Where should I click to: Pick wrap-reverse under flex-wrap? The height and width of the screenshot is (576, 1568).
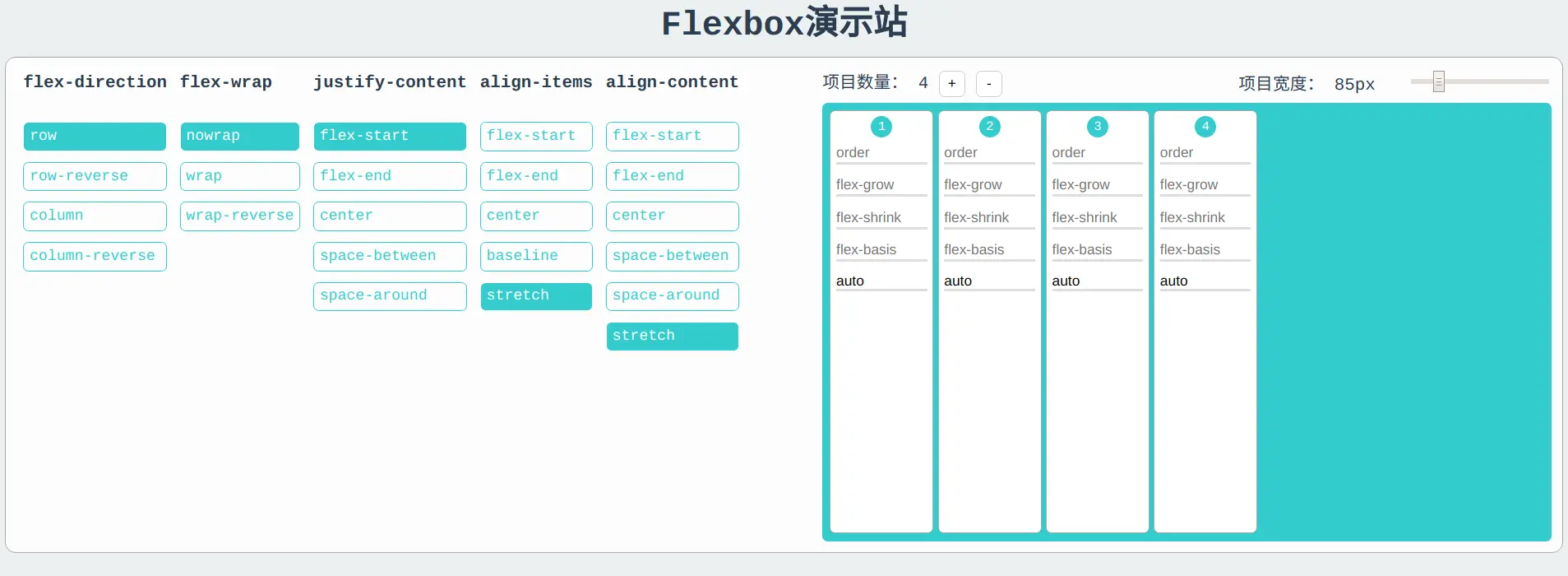tap(239, 216)
